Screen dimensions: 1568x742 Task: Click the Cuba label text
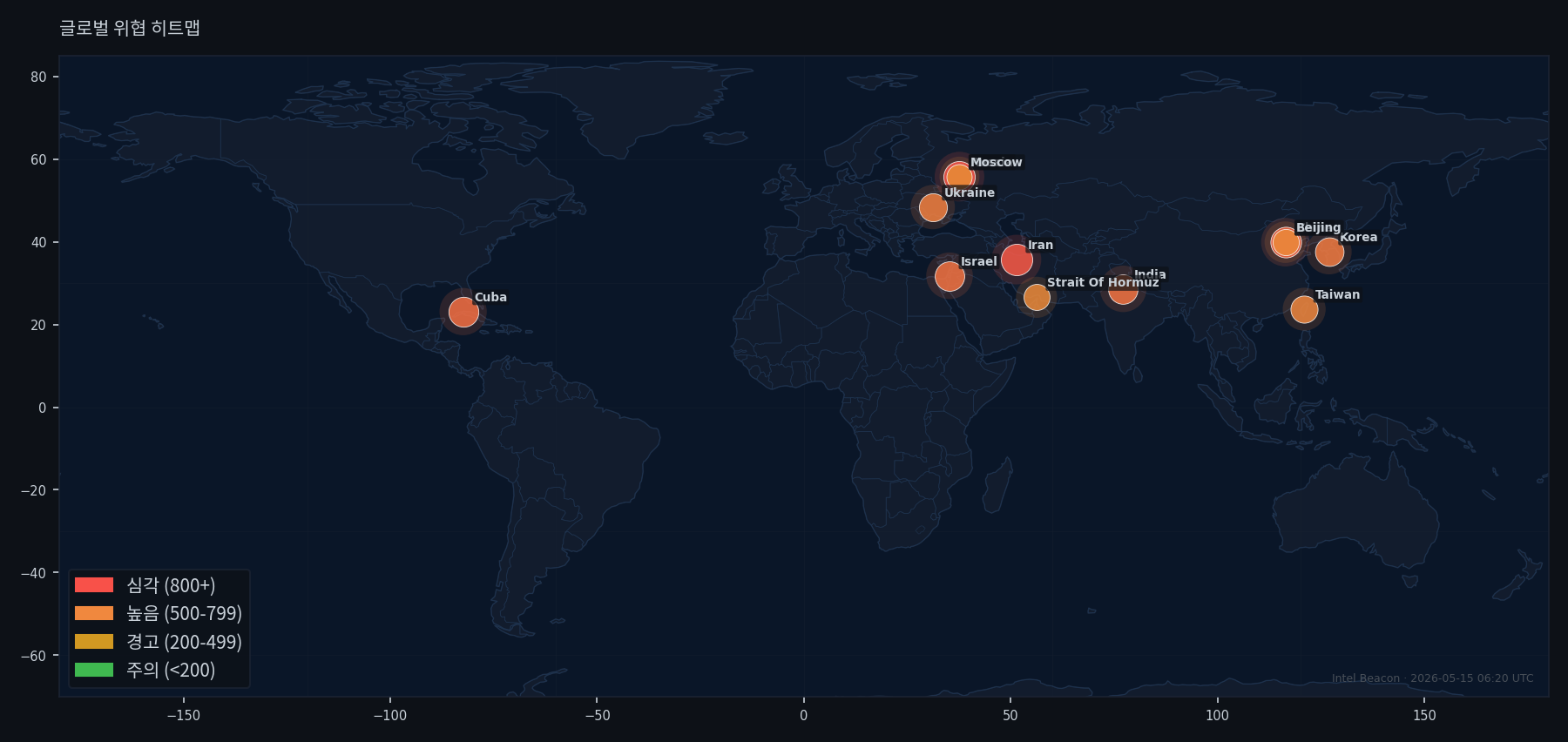click(x=490, y=297)
